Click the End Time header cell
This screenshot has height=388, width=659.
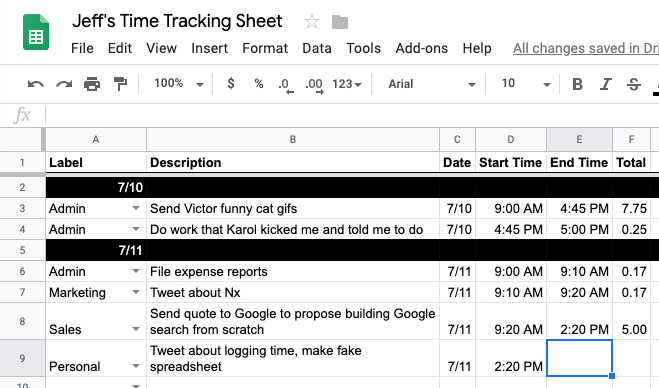click(579, 162)
